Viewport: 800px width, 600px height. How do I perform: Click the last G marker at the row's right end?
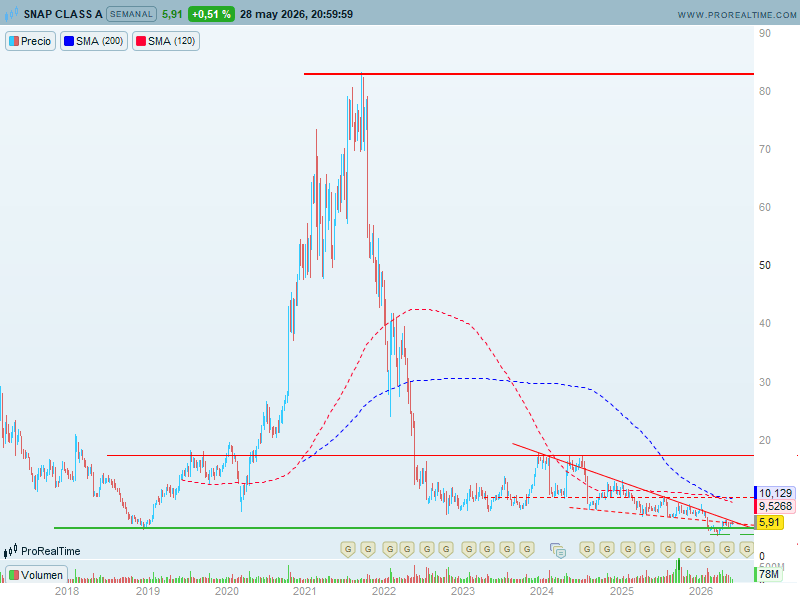click(x=746, y=549)
